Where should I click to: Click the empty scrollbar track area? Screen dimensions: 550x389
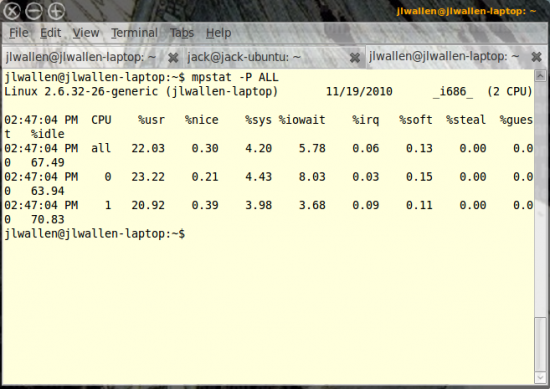(x=540, y=198)
